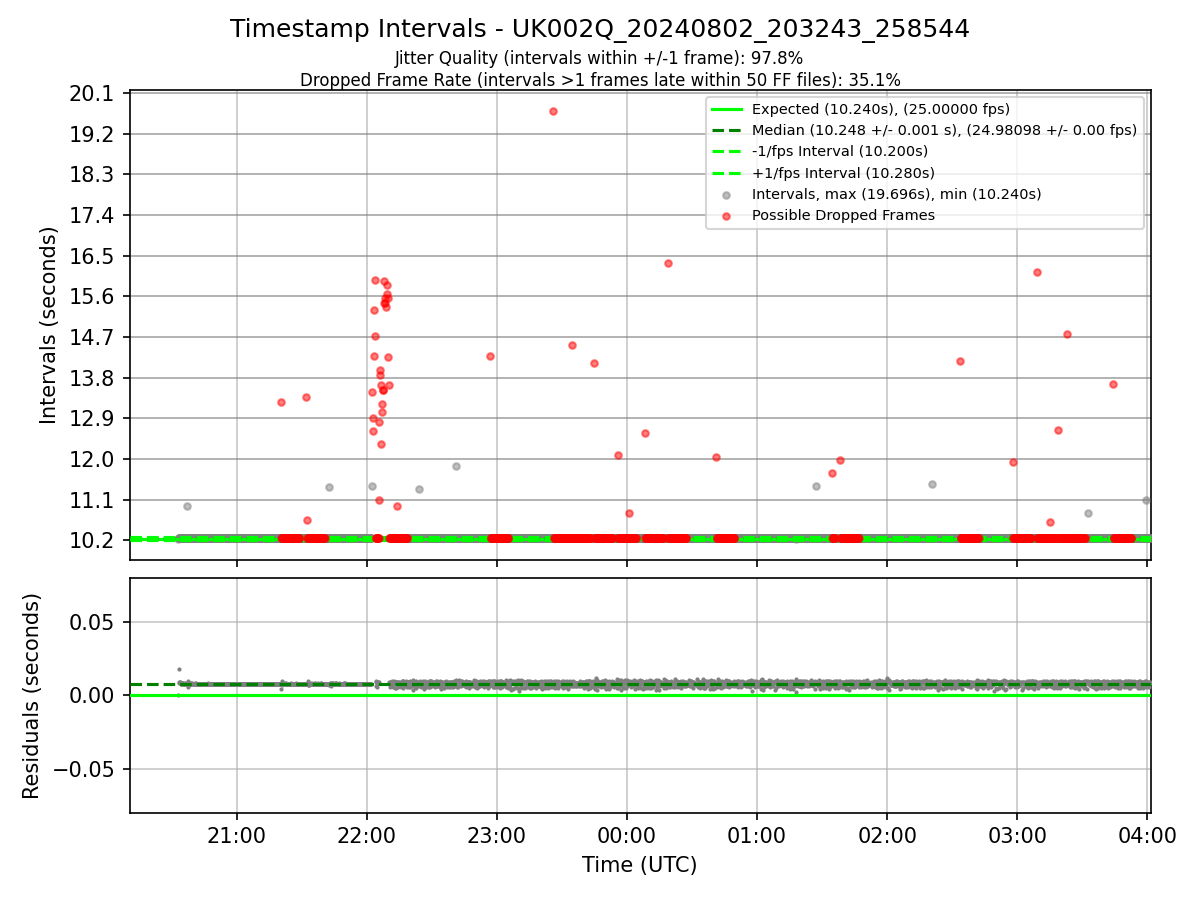Image resolution: width=1200 pixels, height=900 pixels.
Task: Click the 03:00 time tick label
Action: pyautogui.click(x=1017, y=834)
